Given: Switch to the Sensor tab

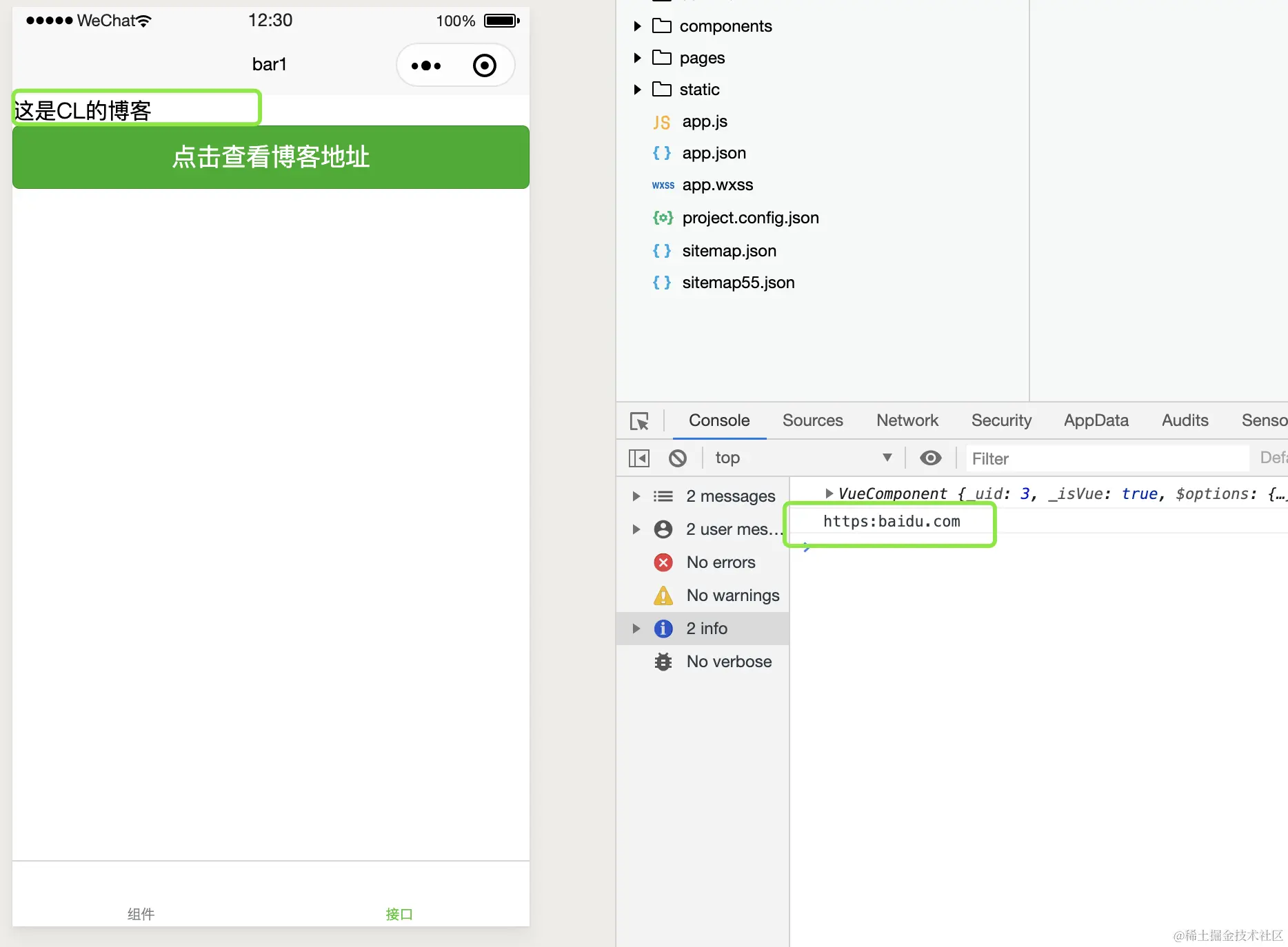Looking at the screenshot, I should pos(1265,420).
